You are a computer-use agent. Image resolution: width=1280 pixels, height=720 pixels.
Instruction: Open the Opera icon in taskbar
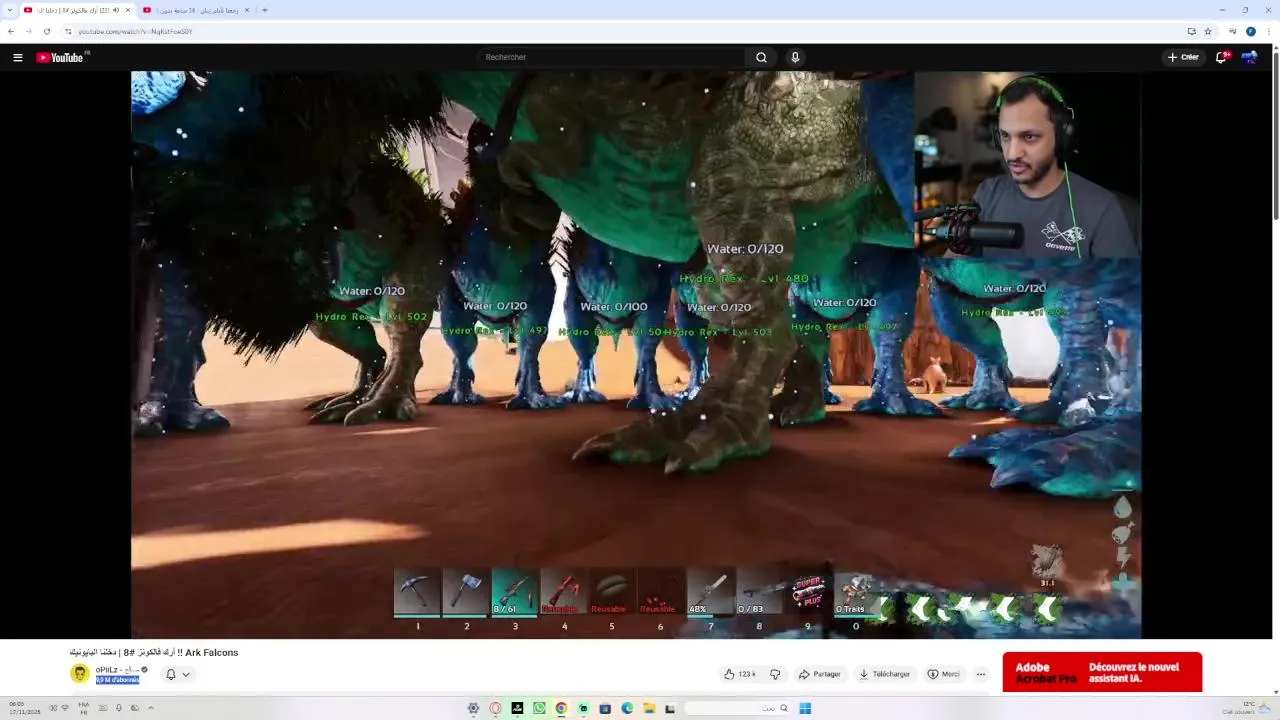click(495, 708)
